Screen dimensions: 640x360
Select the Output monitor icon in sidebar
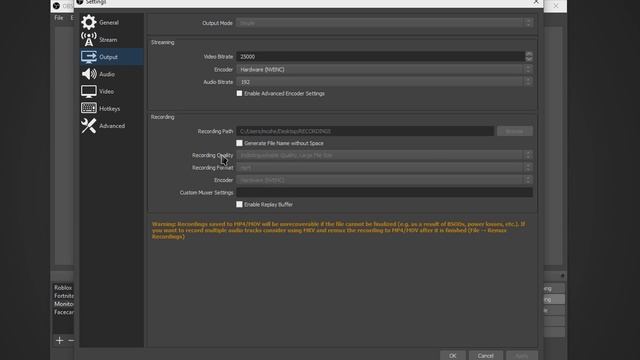click(x=89, y=57)
